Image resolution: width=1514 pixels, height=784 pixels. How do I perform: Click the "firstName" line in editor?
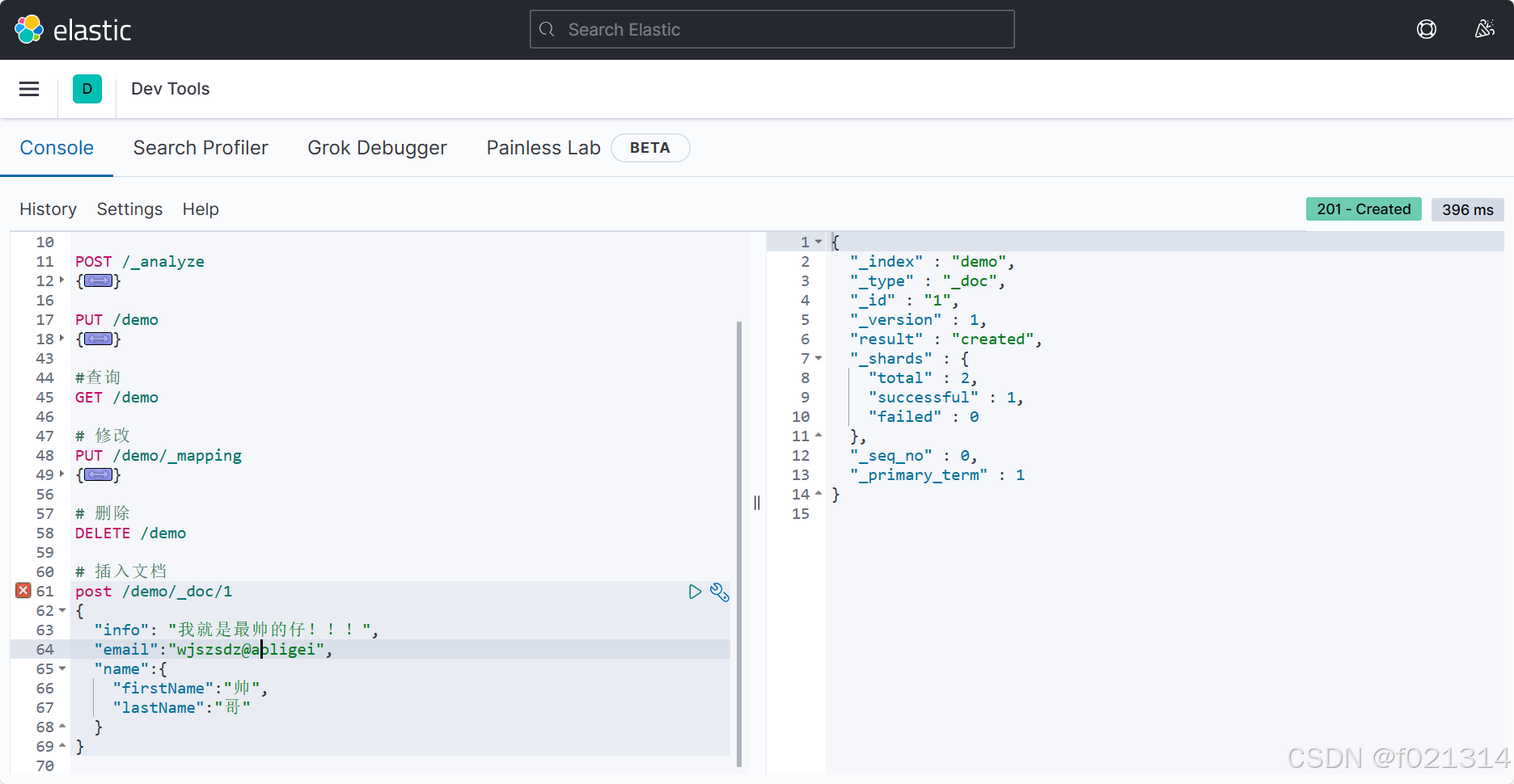190,689
